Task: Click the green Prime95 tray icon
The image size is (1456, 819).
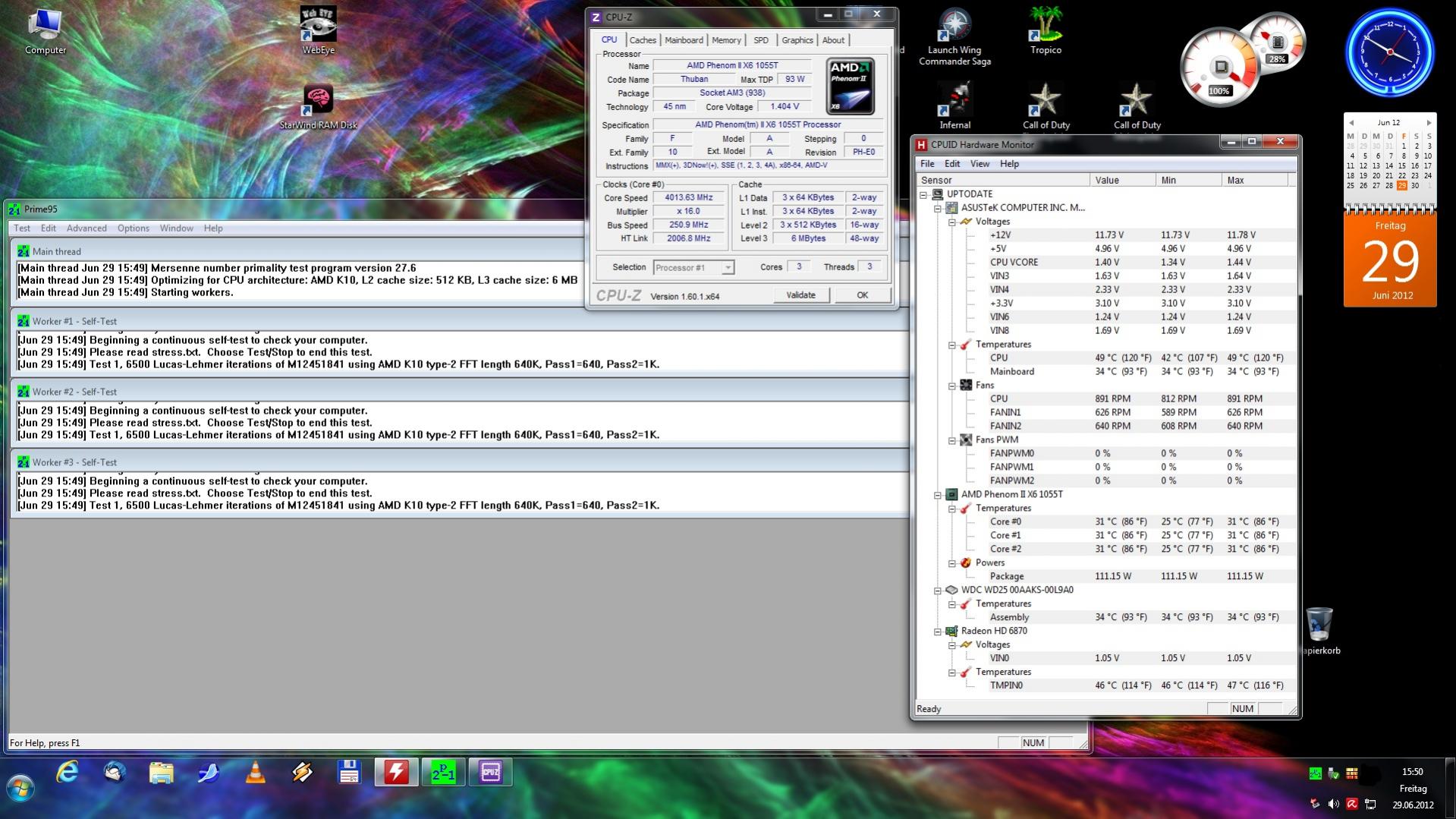Action: pyautogui.click(x=1316, y=773)
